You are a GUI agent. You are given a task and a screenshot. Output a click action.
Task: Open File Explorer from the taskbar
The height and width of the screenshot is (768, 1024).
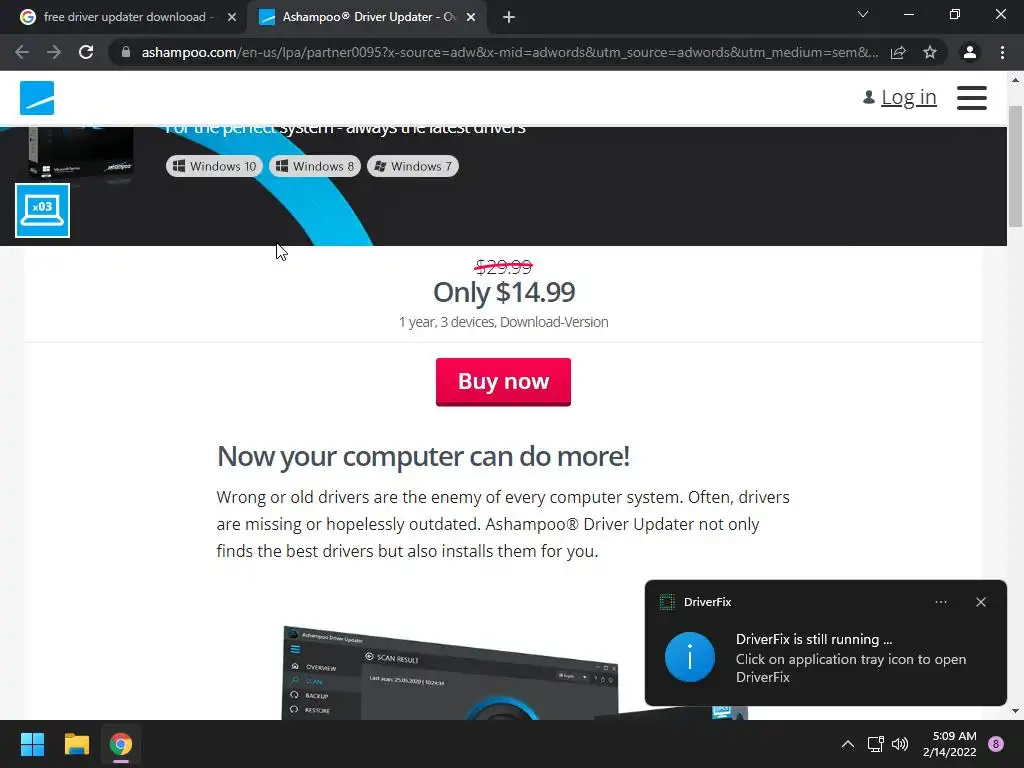tap(76, 744)
